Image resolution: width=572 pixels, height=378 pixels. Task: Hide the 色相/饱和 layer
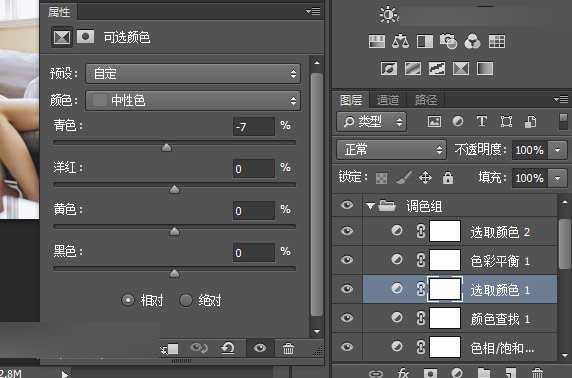click(x=347, y=347)
